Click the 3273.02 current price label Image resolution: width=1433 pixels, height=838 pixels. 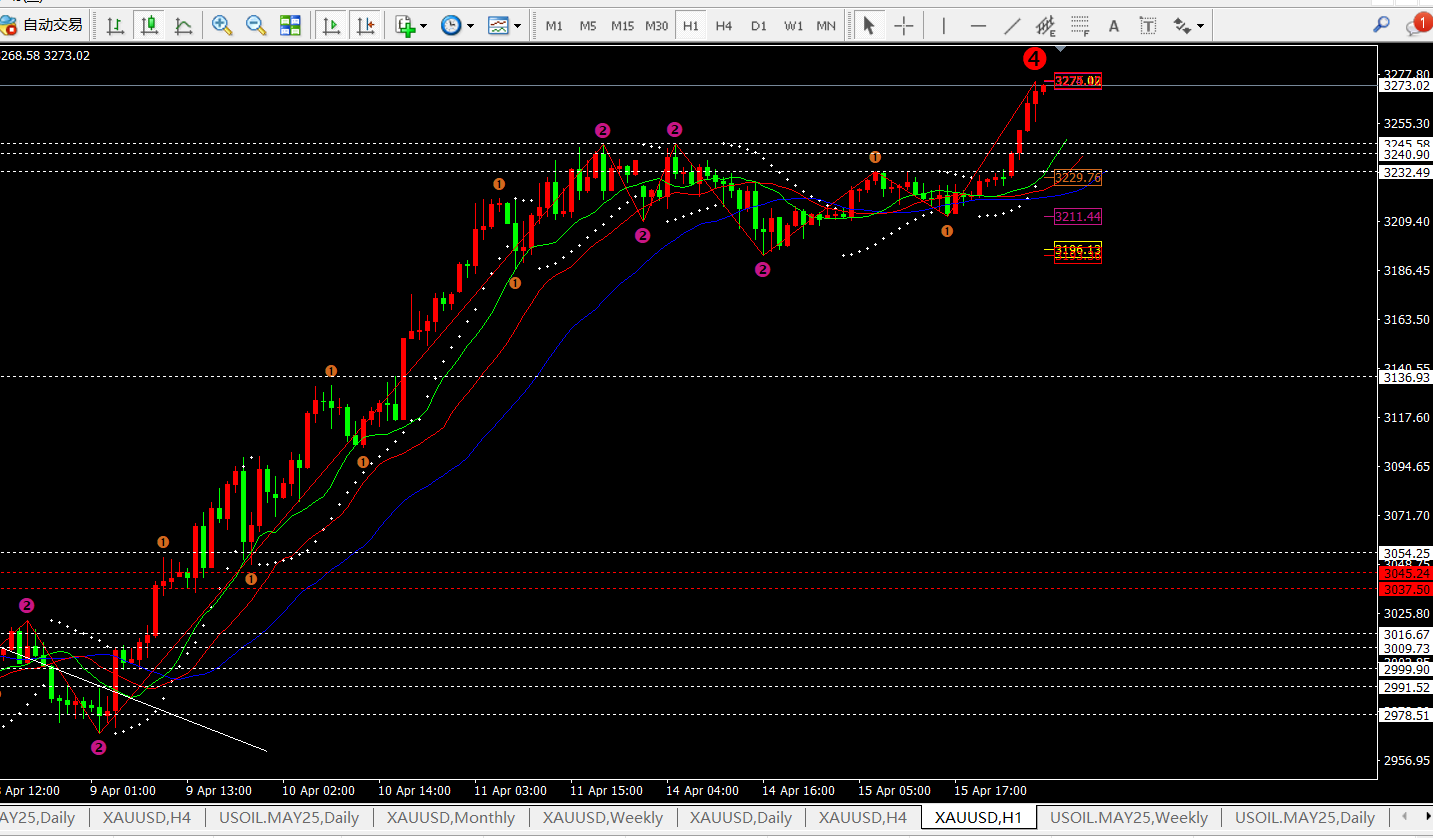[1405, 86]
